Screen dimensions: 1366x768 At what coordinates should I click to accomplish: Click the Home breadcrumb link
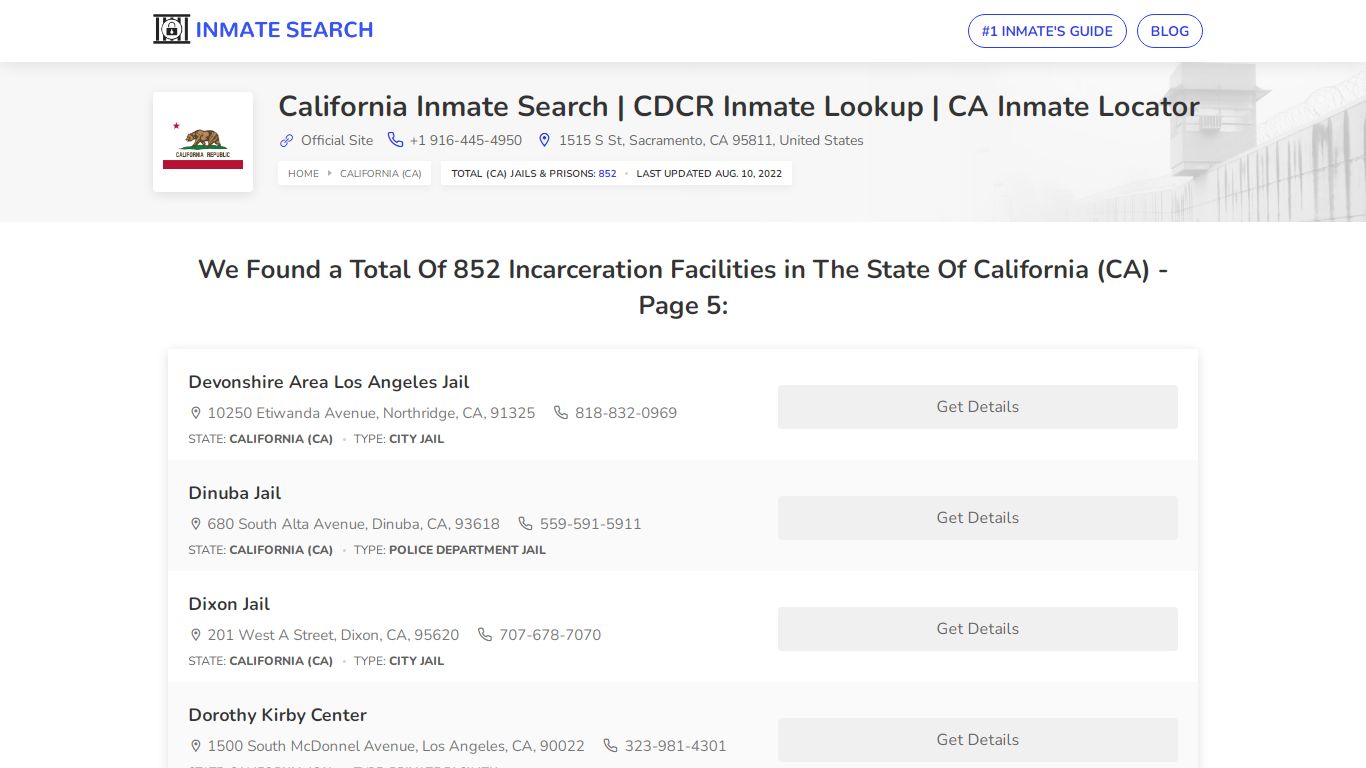pos(303,174)
